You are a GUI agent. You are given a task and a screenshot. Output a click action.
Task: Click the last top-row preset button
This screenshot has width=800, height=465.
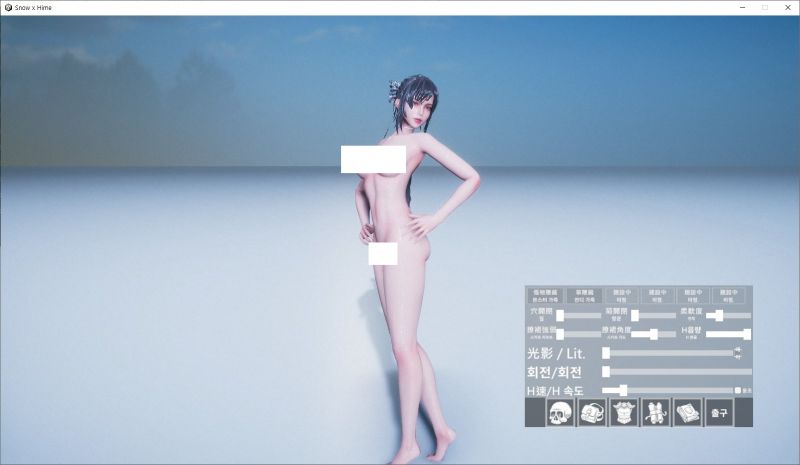coord(729,296)
